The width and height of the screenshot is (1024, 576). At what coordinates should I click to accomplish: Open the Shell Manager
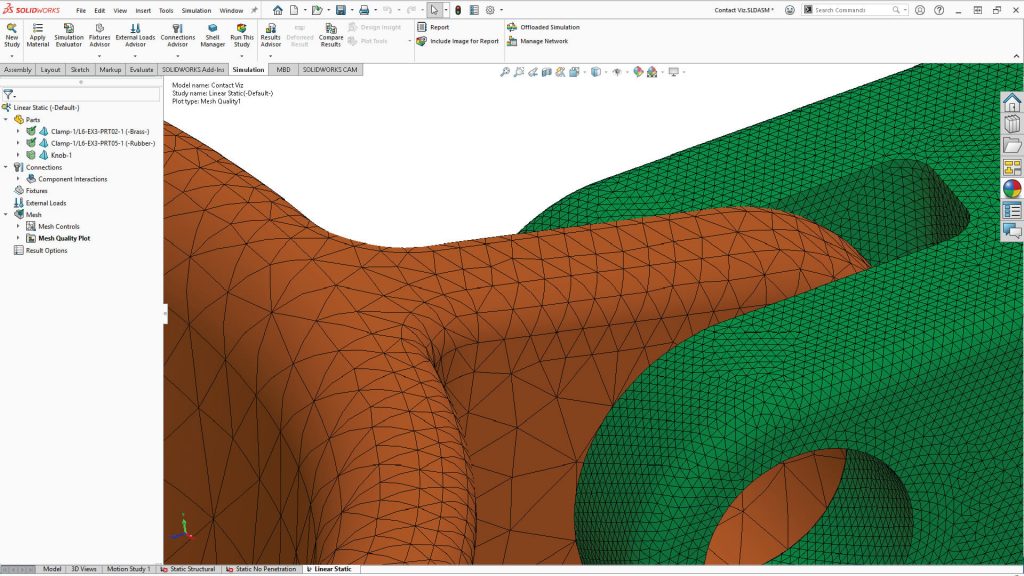click(211, 33)
